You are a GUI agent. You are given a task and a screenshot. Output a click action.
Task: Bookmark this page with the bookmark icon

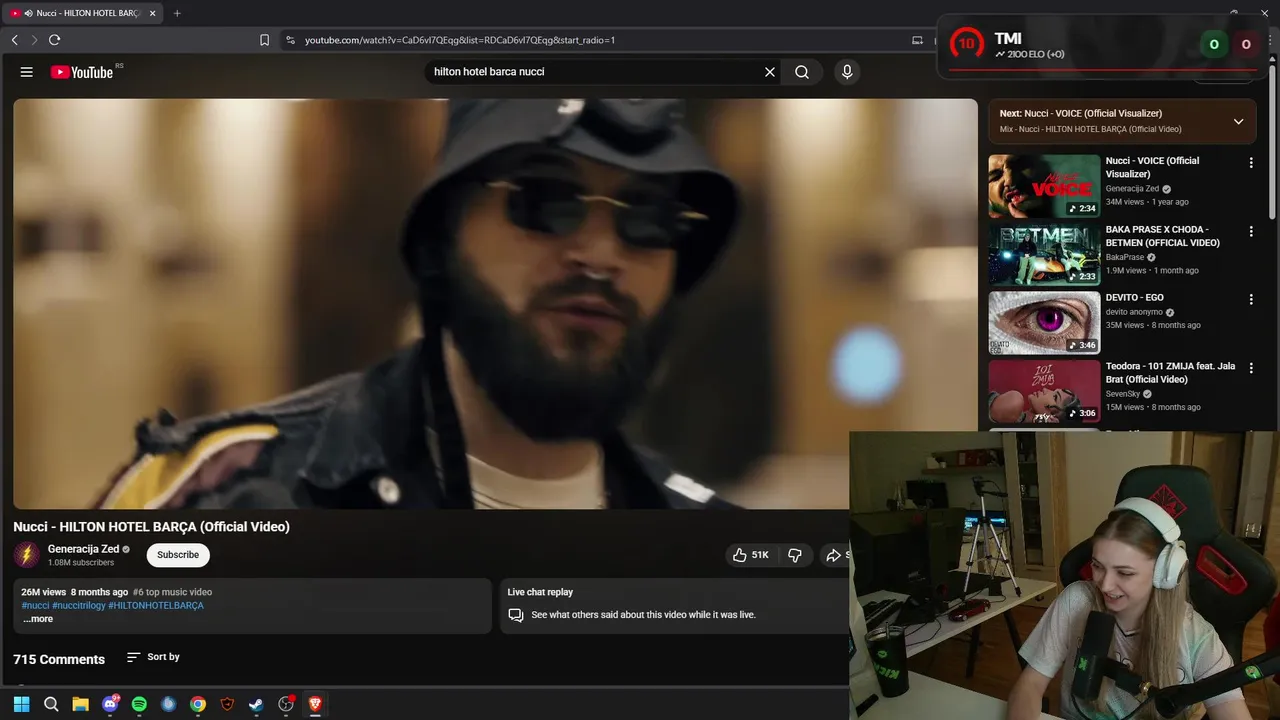tap(264, 40)
